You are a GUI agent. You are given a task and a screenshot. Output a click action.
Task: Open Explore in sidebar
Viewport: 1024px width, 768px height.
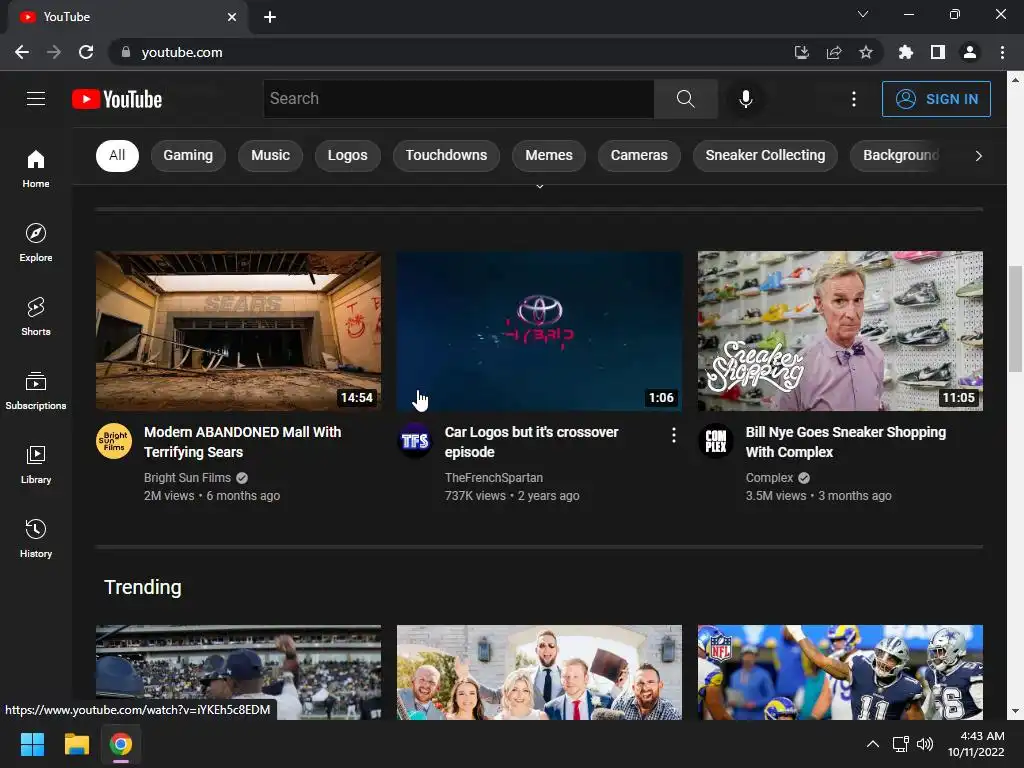tap(36, 242)
